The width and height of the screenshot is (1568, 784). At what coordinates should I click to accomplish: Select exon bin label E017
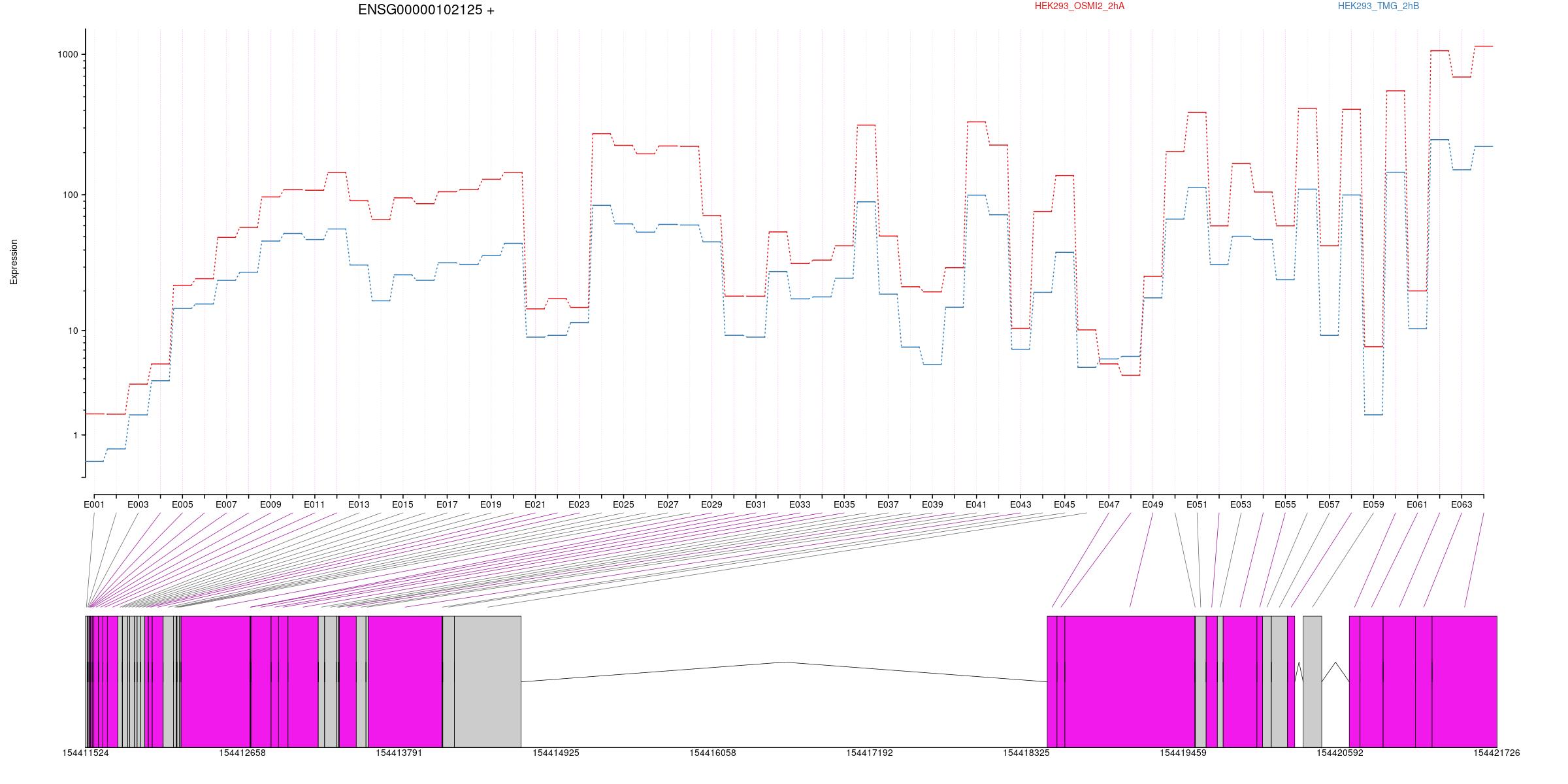[447, 504]
